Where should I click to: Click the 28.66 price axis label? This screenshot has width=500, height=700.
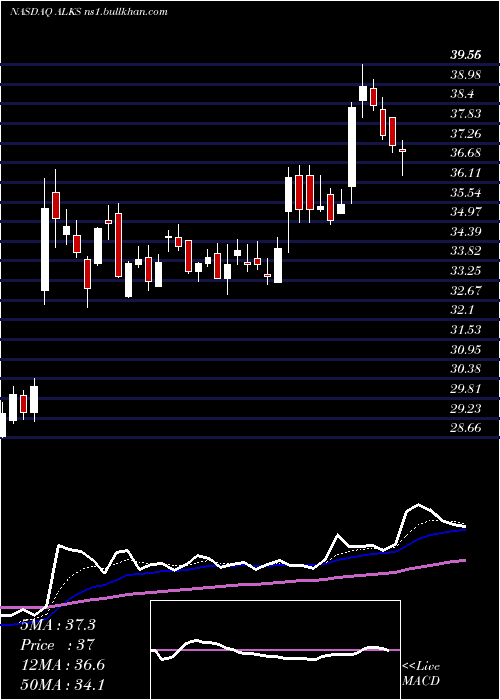pyautogui.click(x=466, y=428)
